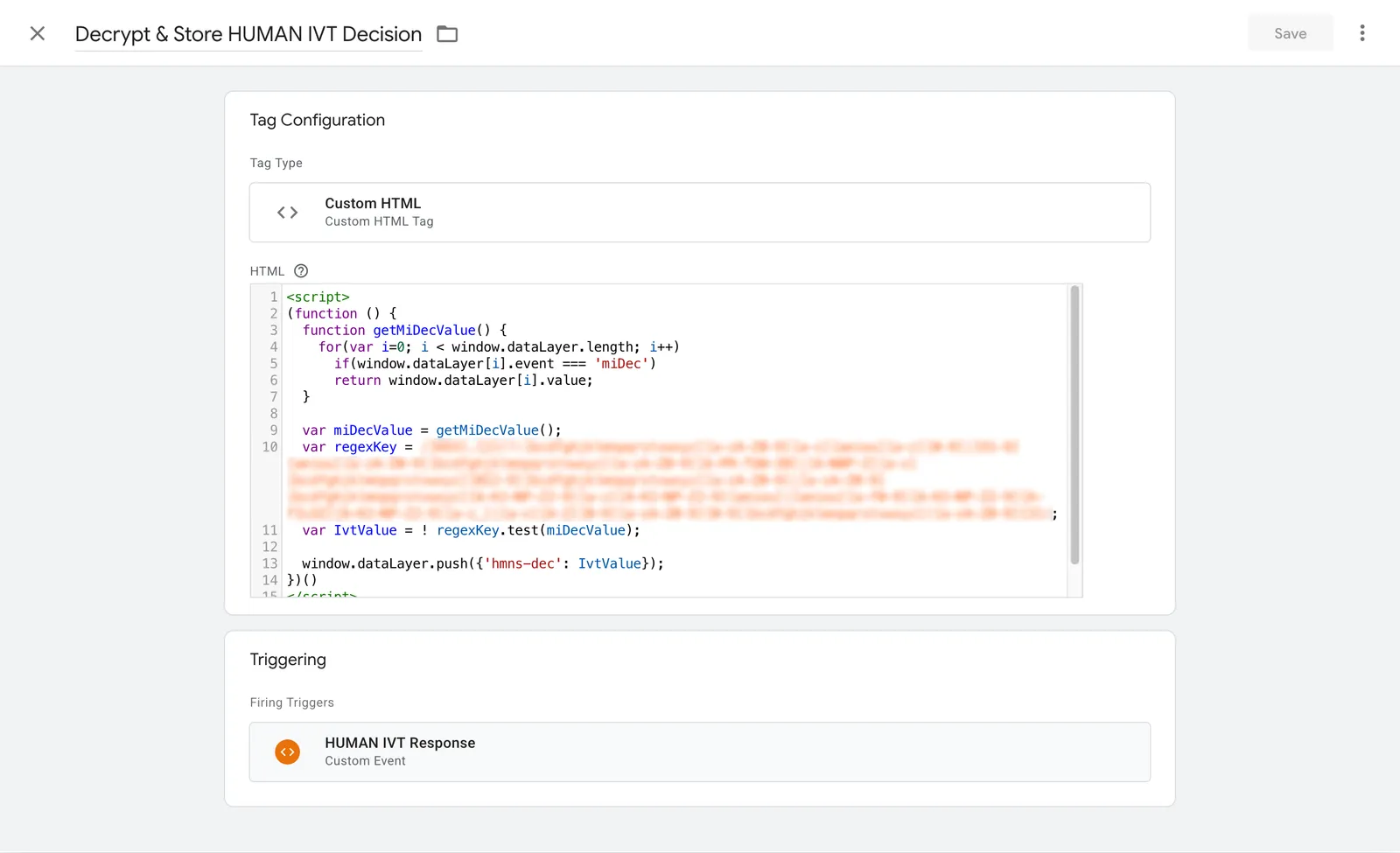The height and width of the screenshot is (853, 1400).
Task: Open the folder icon next to tag name
Action: pos(447,34)
